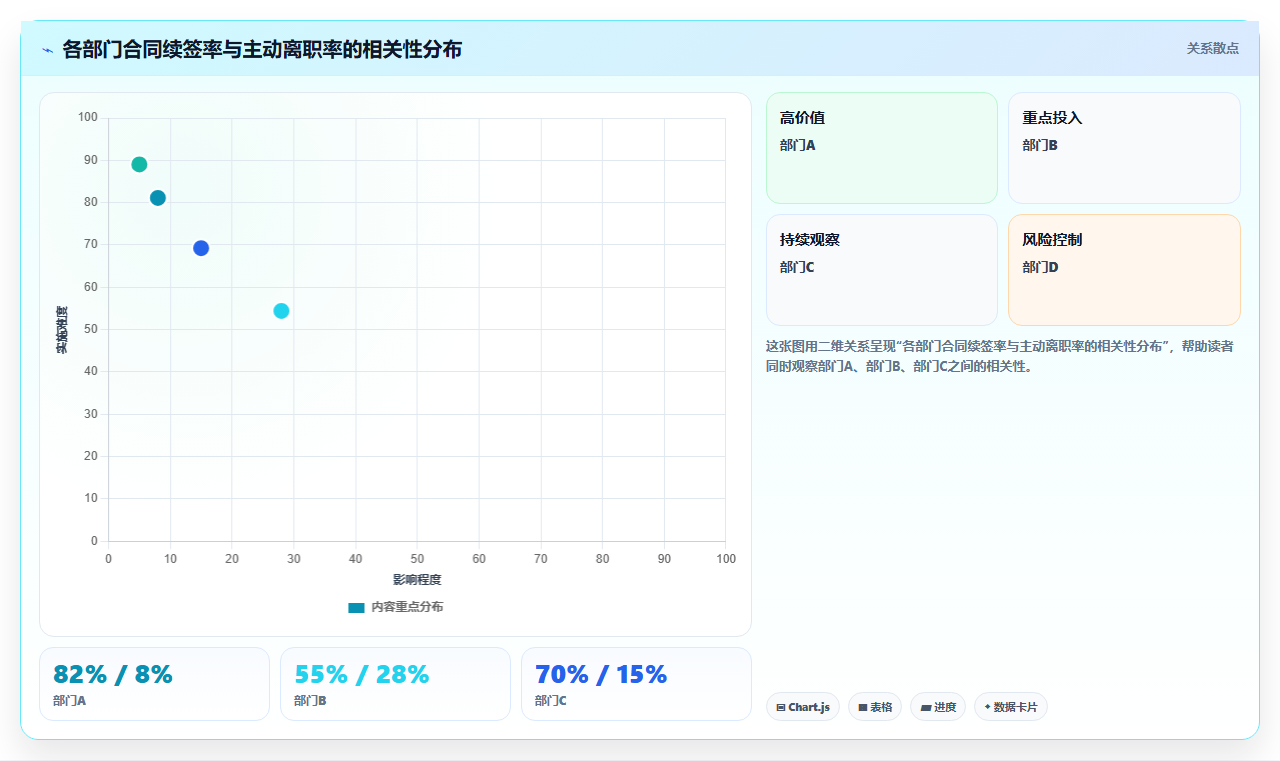Select the teal scatter point near 81
Image resolution: width=1280 pixels, height=761 pixels.
[x=158, y=198]
